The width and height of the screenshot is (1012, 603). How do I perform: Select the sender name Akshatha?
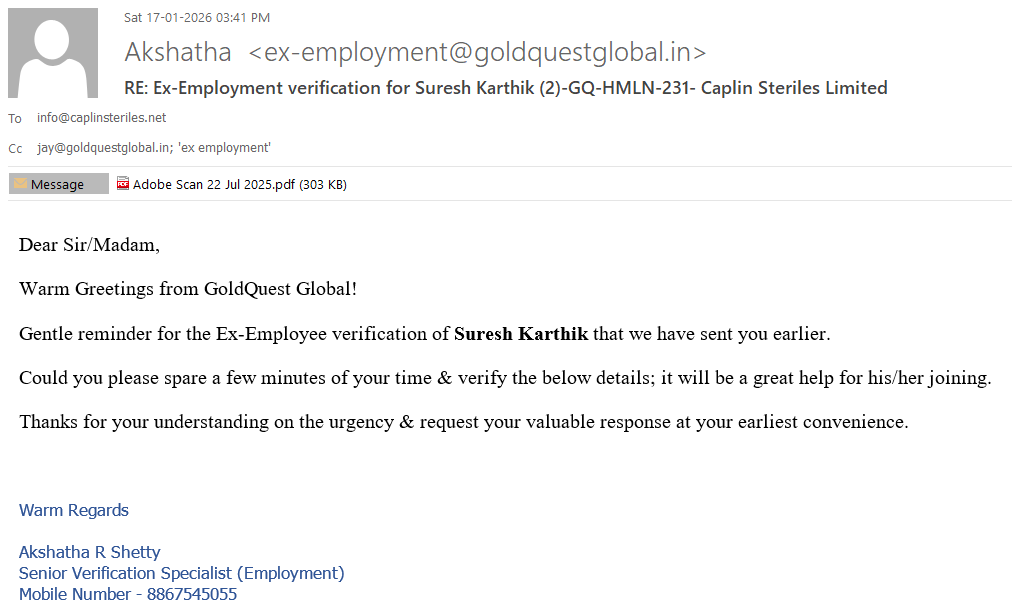(178, 52)
